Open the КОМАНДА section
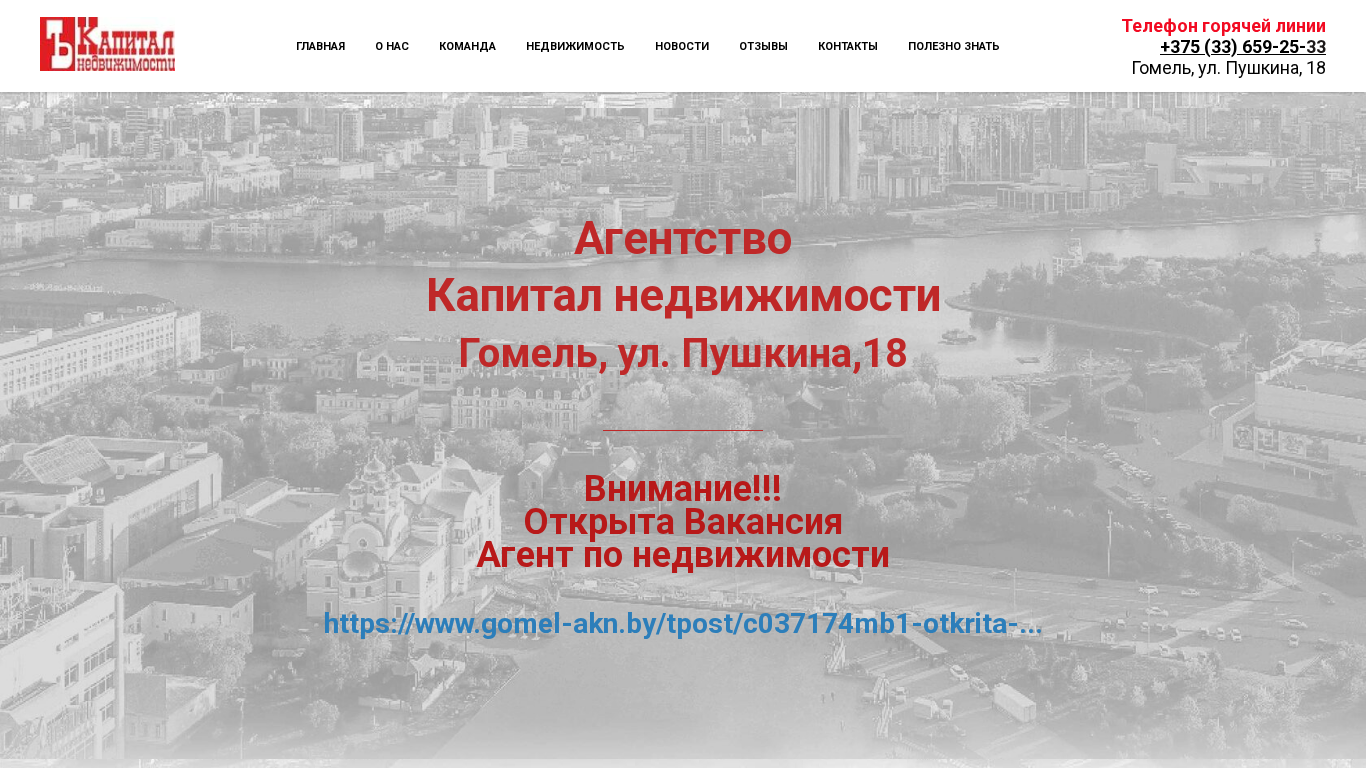1366x768 pixels. coord(467,46)
